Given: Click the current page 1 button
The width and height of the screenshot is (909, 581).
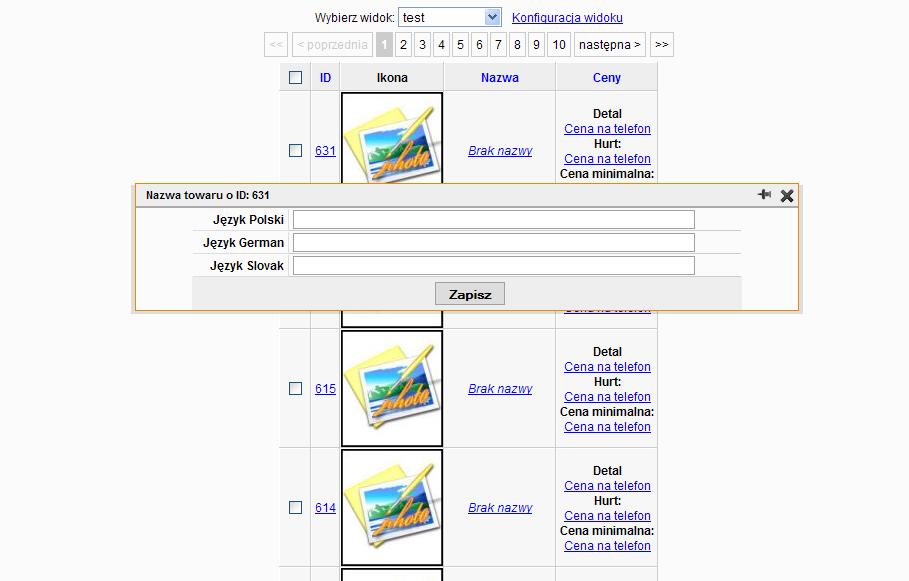Looking at the screenshot, I should (x=384, y=45).
